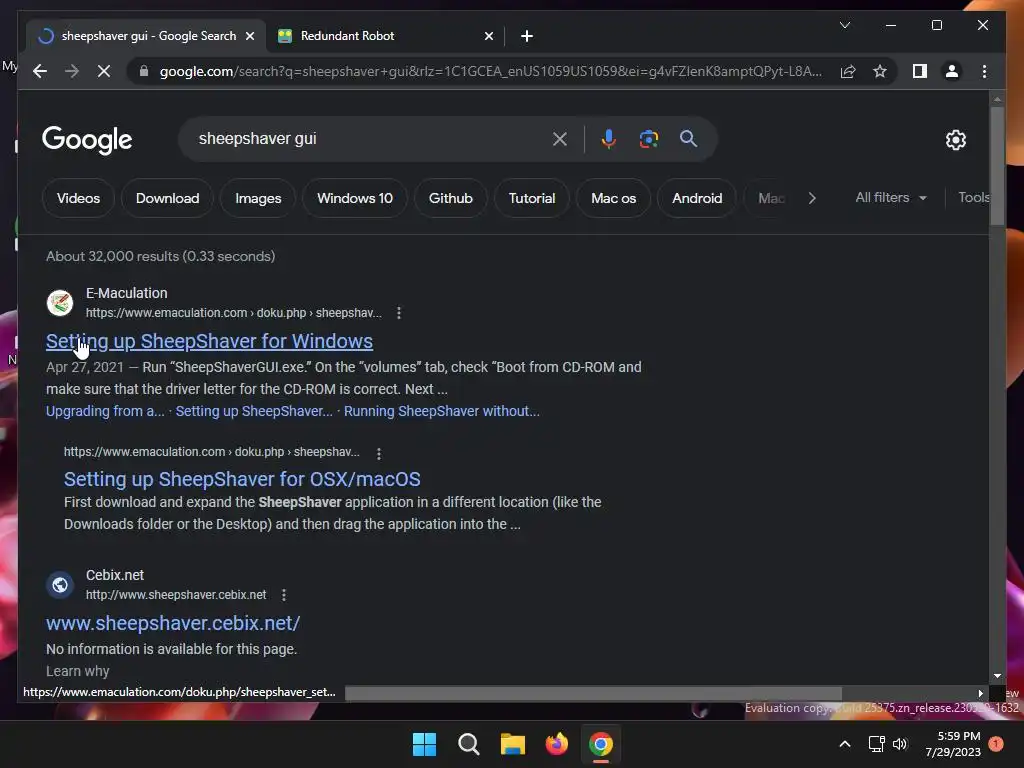Bookmark this page with the star

point(880,71)
